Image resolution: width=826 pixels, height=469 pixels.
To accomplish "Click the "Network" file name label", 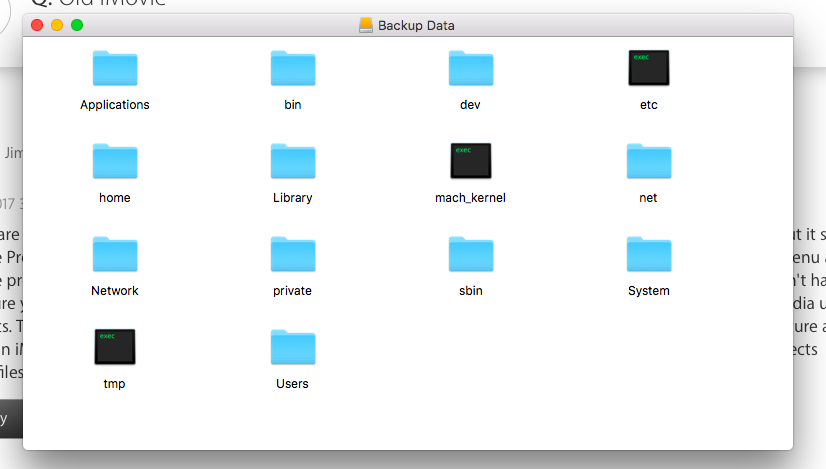I will [x=115, y=291].
